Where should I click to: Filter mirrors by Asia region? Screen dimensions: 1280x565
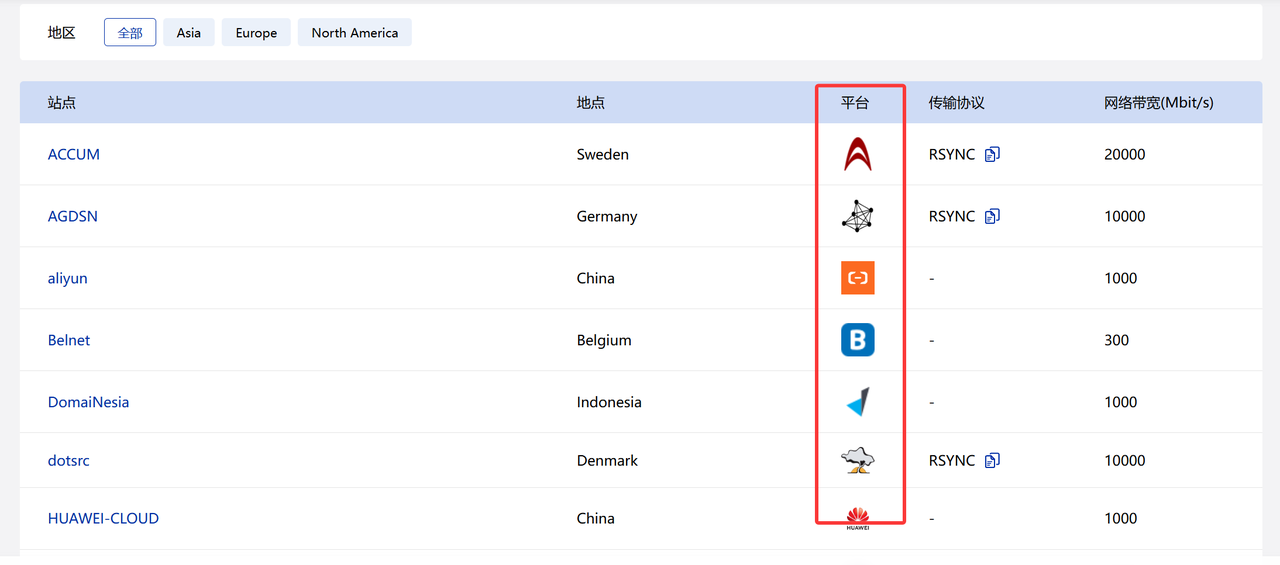click(x=189, y=33)
